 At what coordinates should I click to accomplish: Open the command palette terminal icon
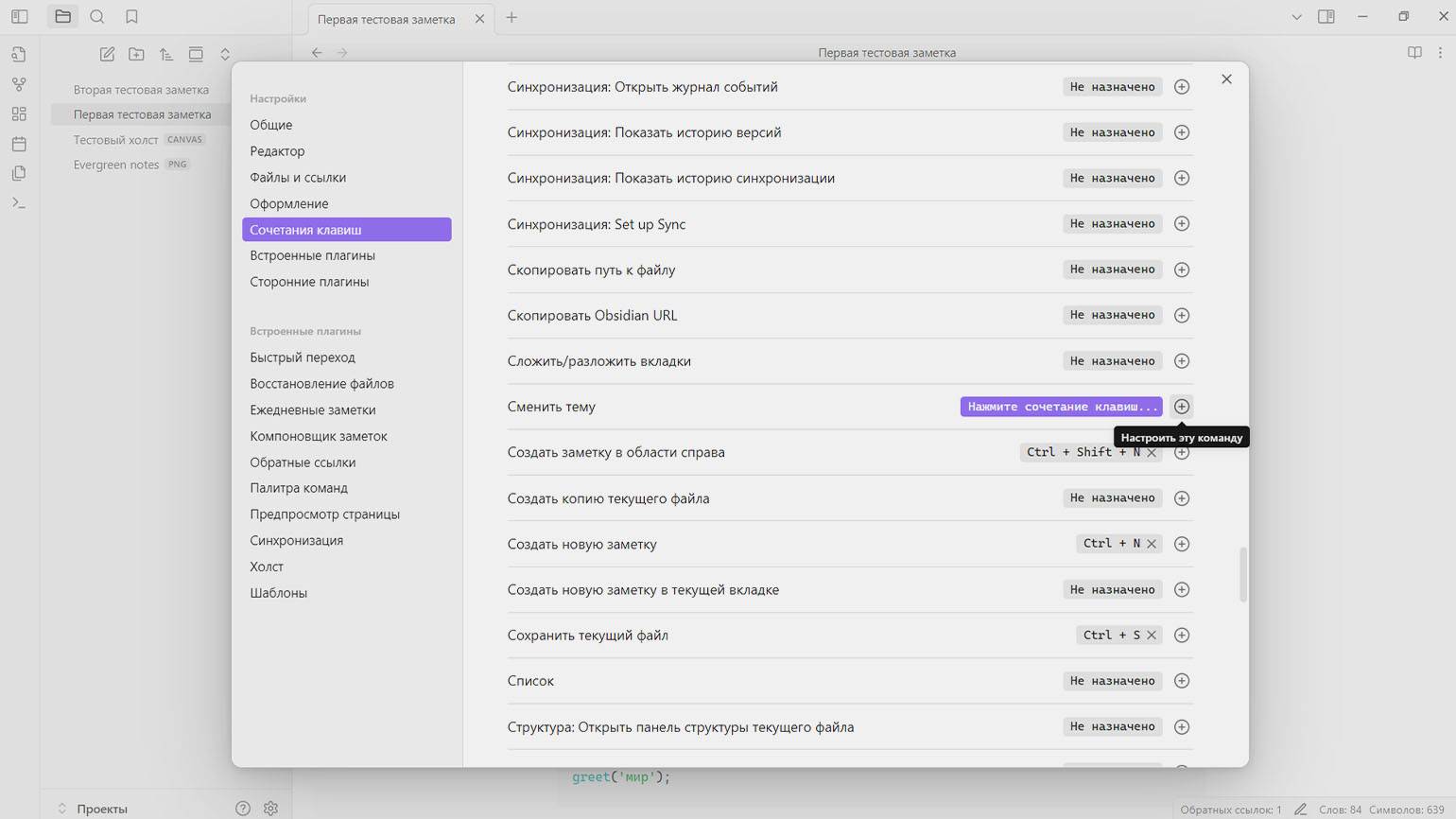[19, 203]
